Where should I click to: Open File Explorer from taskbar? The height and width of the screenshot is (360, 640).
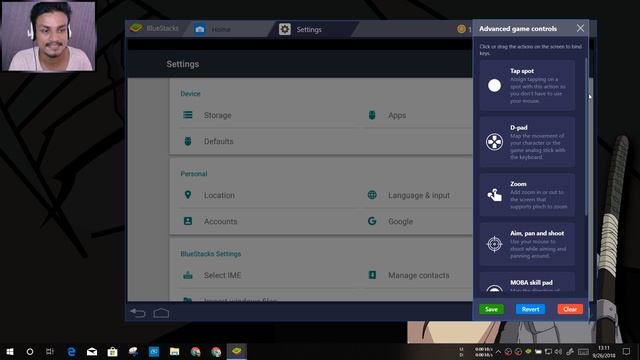click(x=175, y=351)
